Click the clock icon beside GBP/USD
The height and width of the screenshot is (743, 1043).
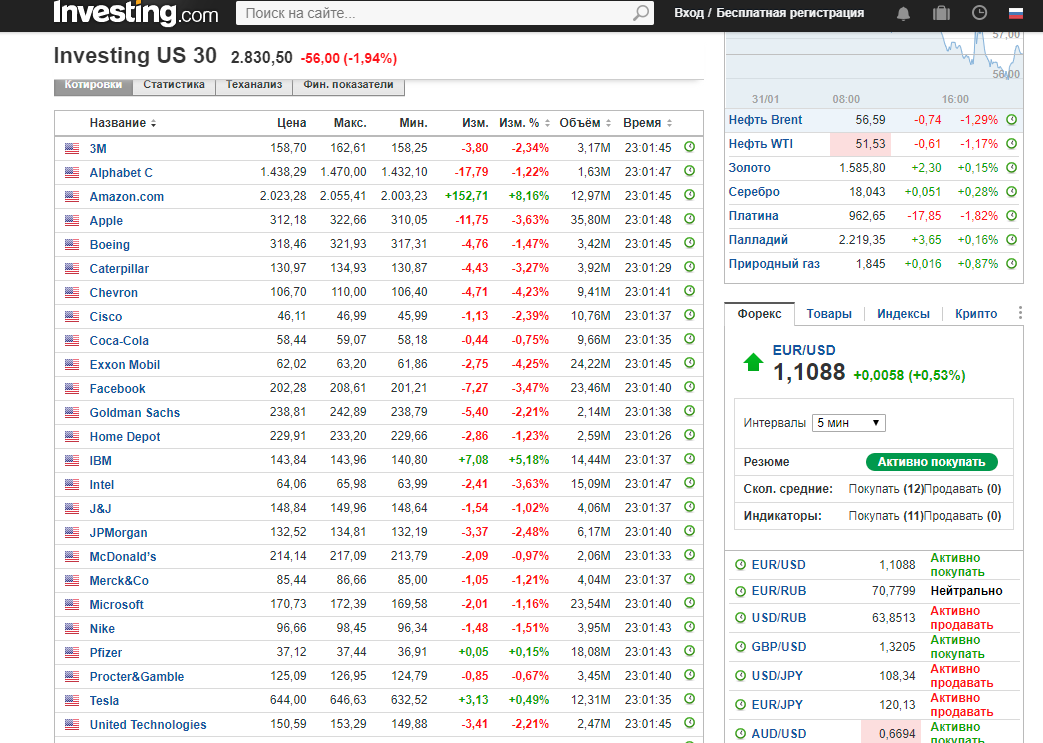click(740, 647)
